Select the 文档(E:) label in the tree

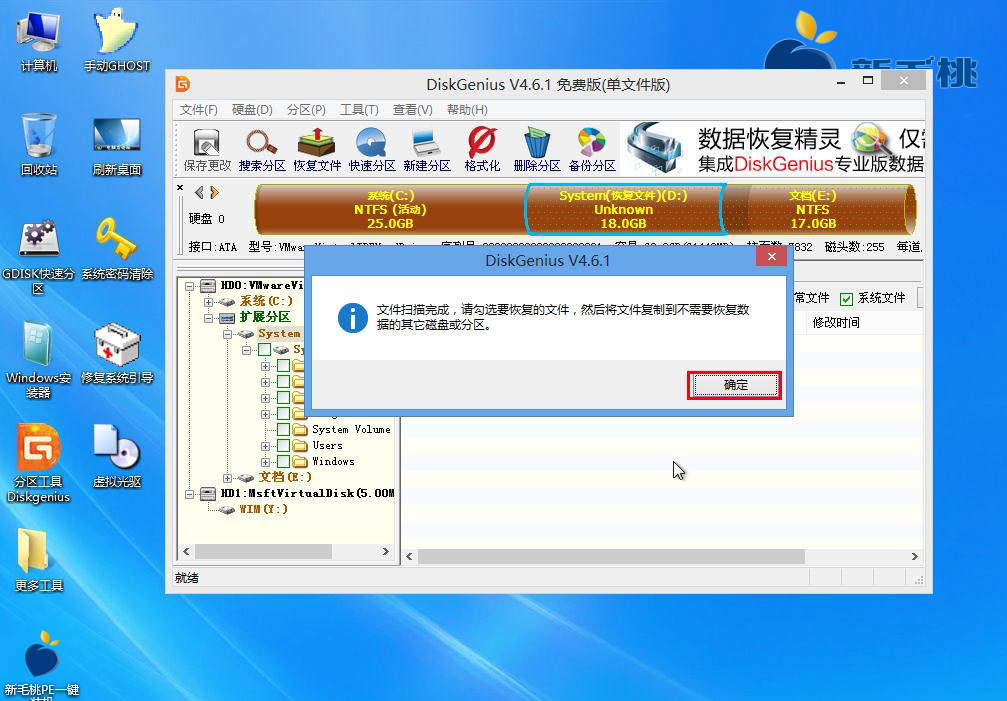(x=285, y=477)
